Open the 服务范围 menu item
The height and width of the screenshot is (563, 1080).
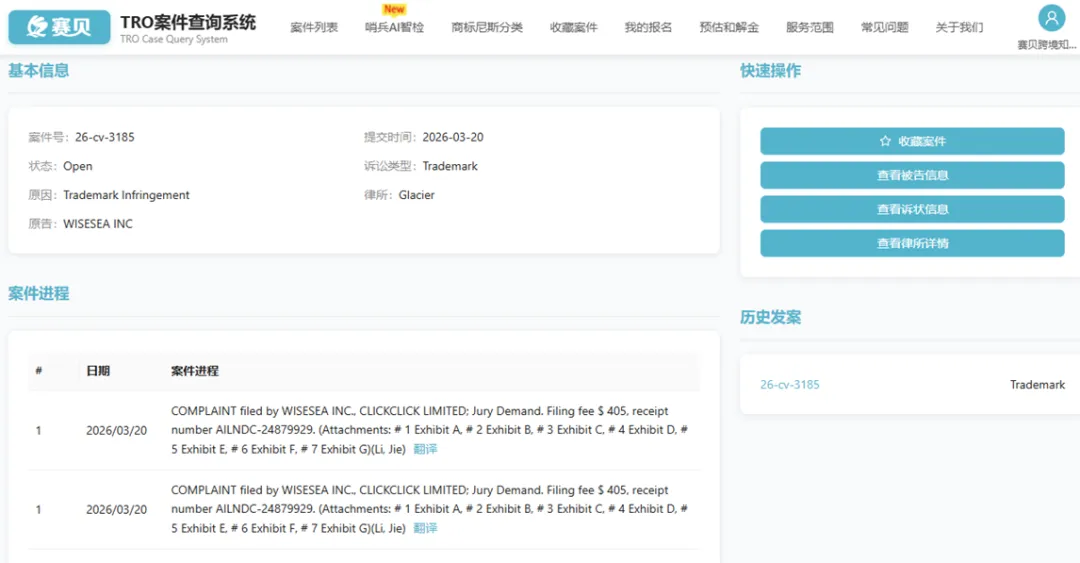810,28
